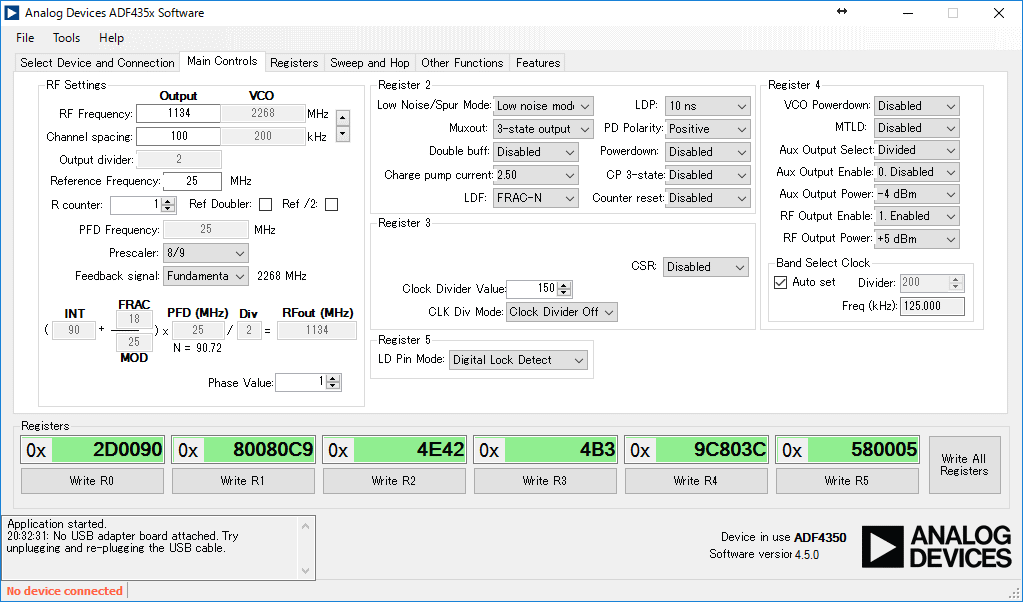This screenshot has width=1023, height=602.
Task: Click the Write R3 button
Action: 545,481
